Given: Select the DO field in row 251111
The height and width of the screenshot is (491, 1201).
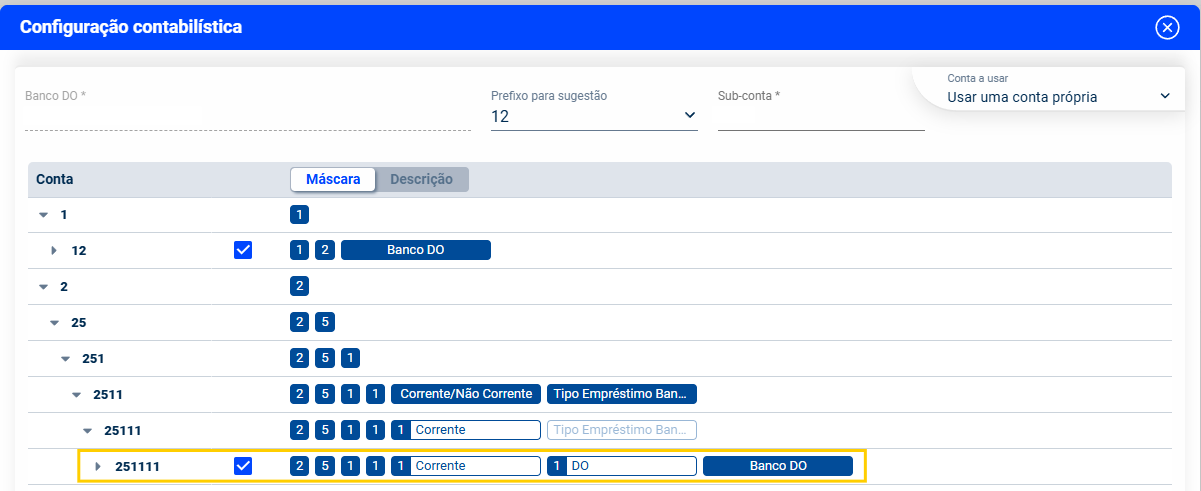Looking at the screenshot, I should (630, 466).
